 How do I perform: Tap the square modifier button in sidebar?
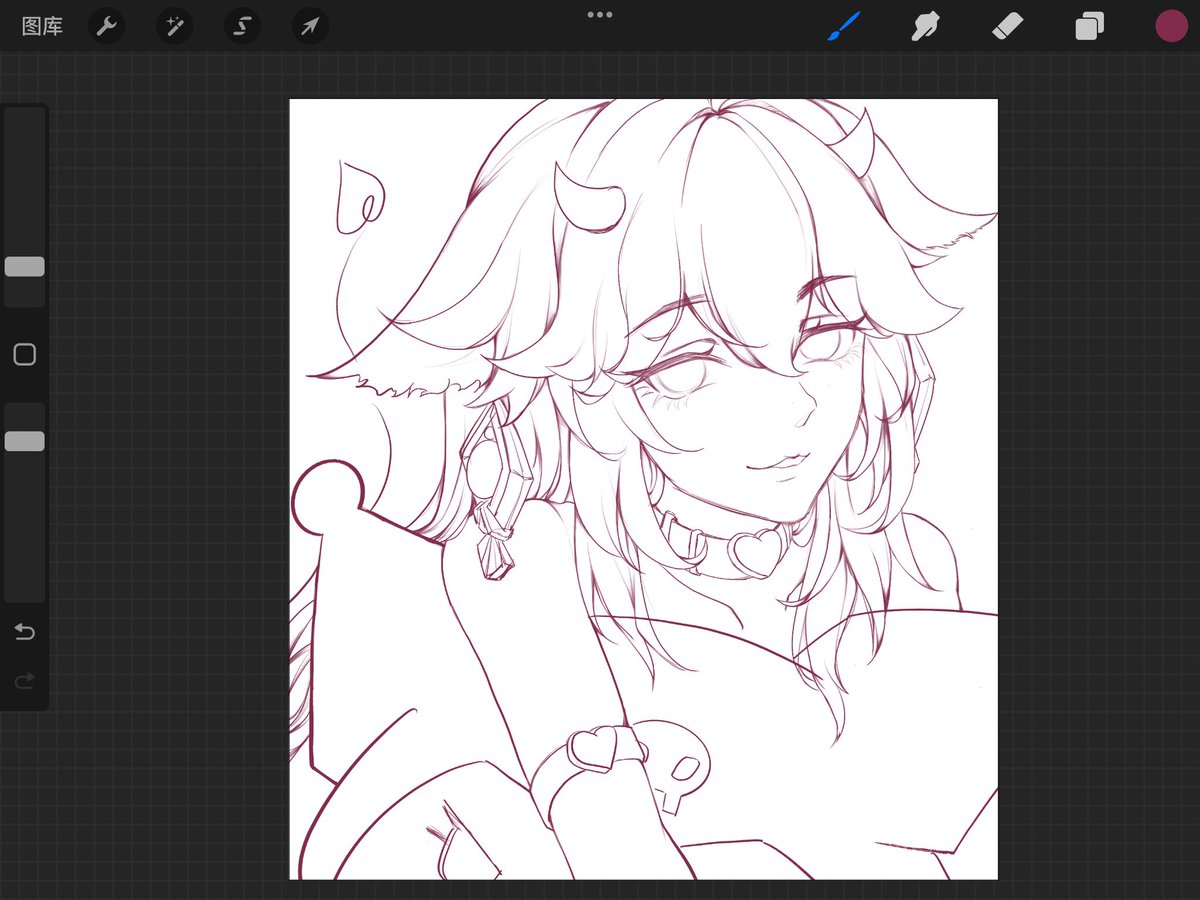(x=24, y=354)
